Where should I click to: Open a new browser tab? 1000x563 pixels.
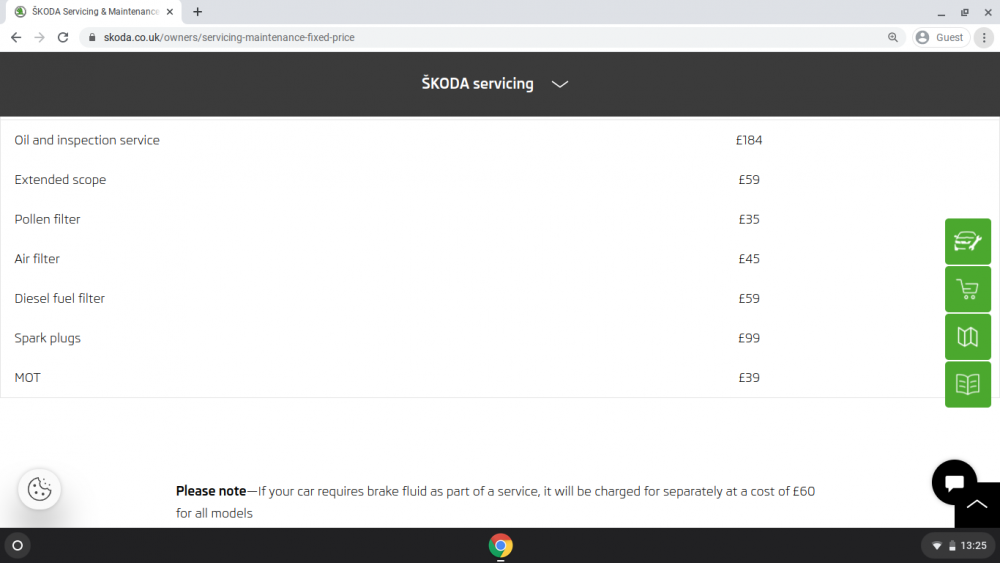click(198, 11)
